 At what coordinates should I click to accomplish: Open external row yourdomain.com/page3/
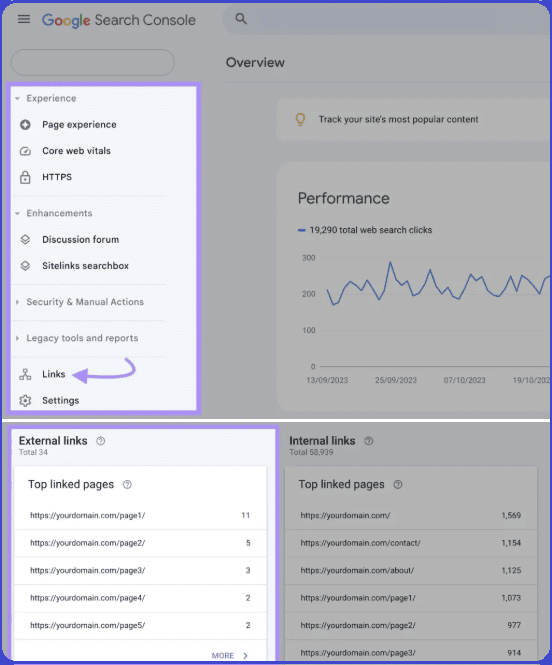(x=140, y=571)
